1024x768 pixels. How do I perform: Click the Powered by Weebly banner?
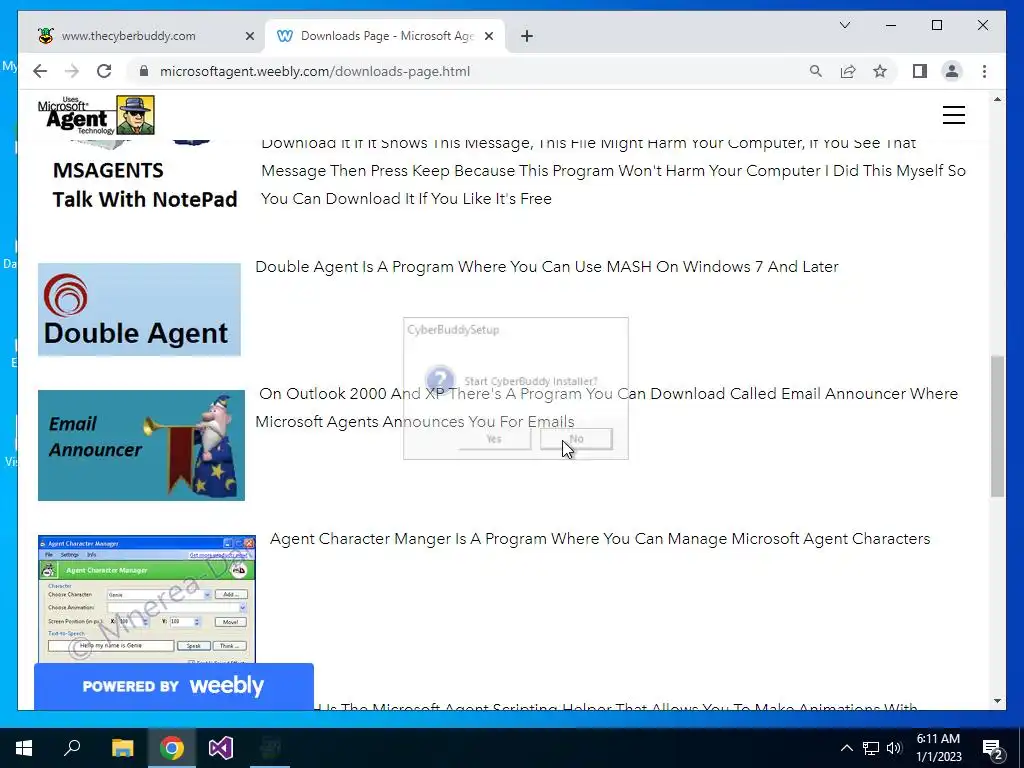point(174,686)
